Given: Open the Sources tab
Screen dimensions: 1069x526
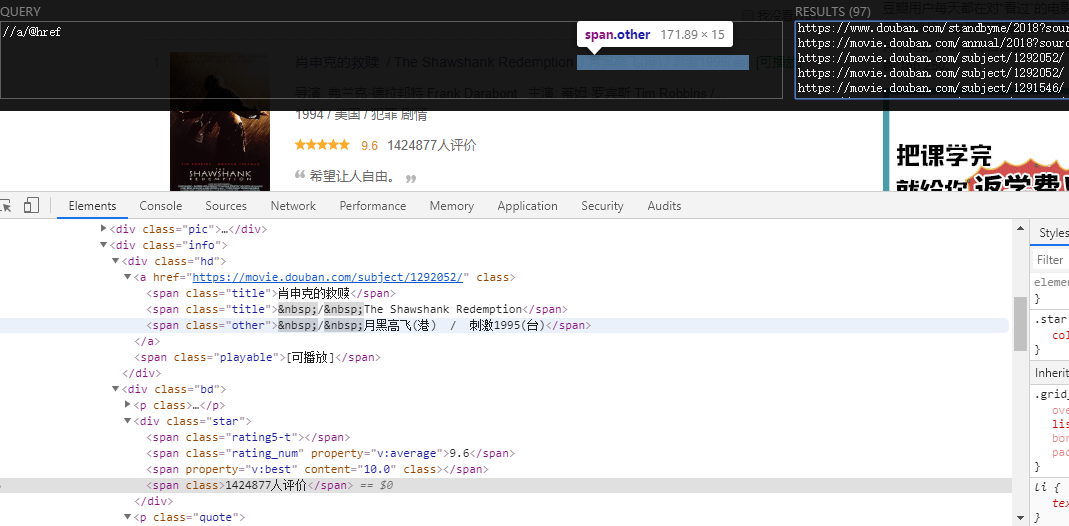Looking at the screenshot, I should (x=226, y=206).
